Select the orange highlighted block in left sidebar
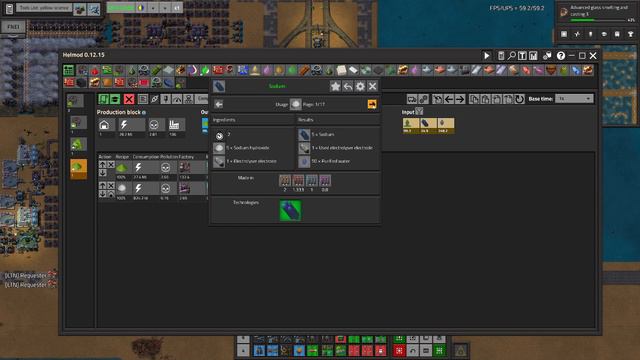Image resolution: width=640 pixels, height=360 pixels. coord(78,169)
